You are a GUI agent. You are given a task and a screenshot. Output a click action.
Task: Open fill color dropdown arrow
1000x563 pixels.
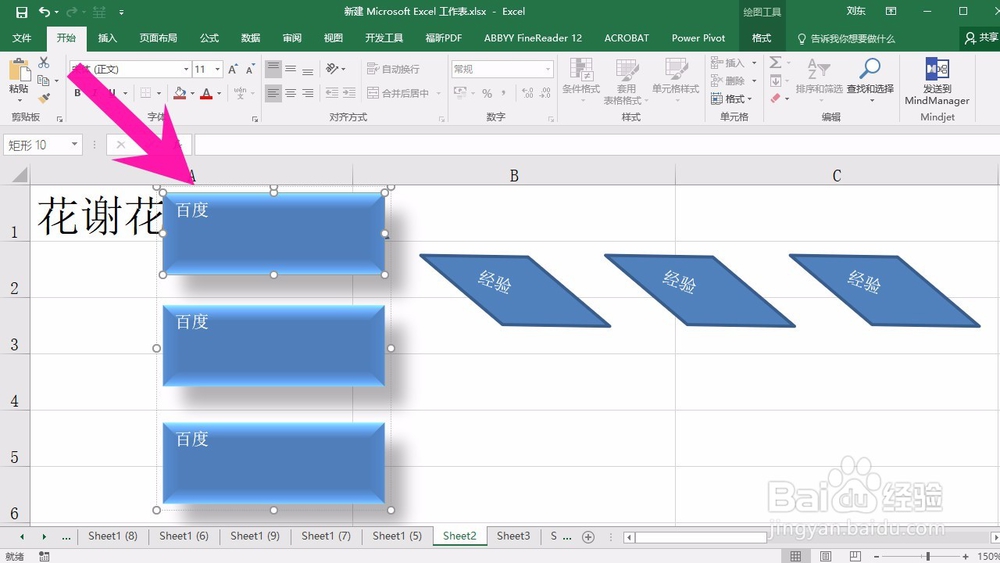point(192,94)
